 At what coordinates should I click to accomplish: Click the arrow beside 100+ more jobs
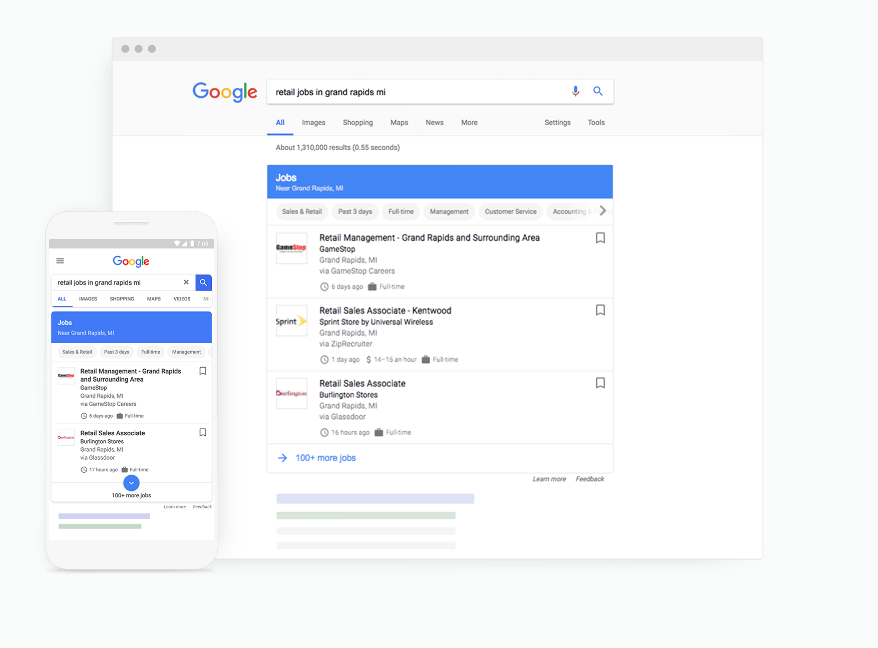click(x=283, y=458)
